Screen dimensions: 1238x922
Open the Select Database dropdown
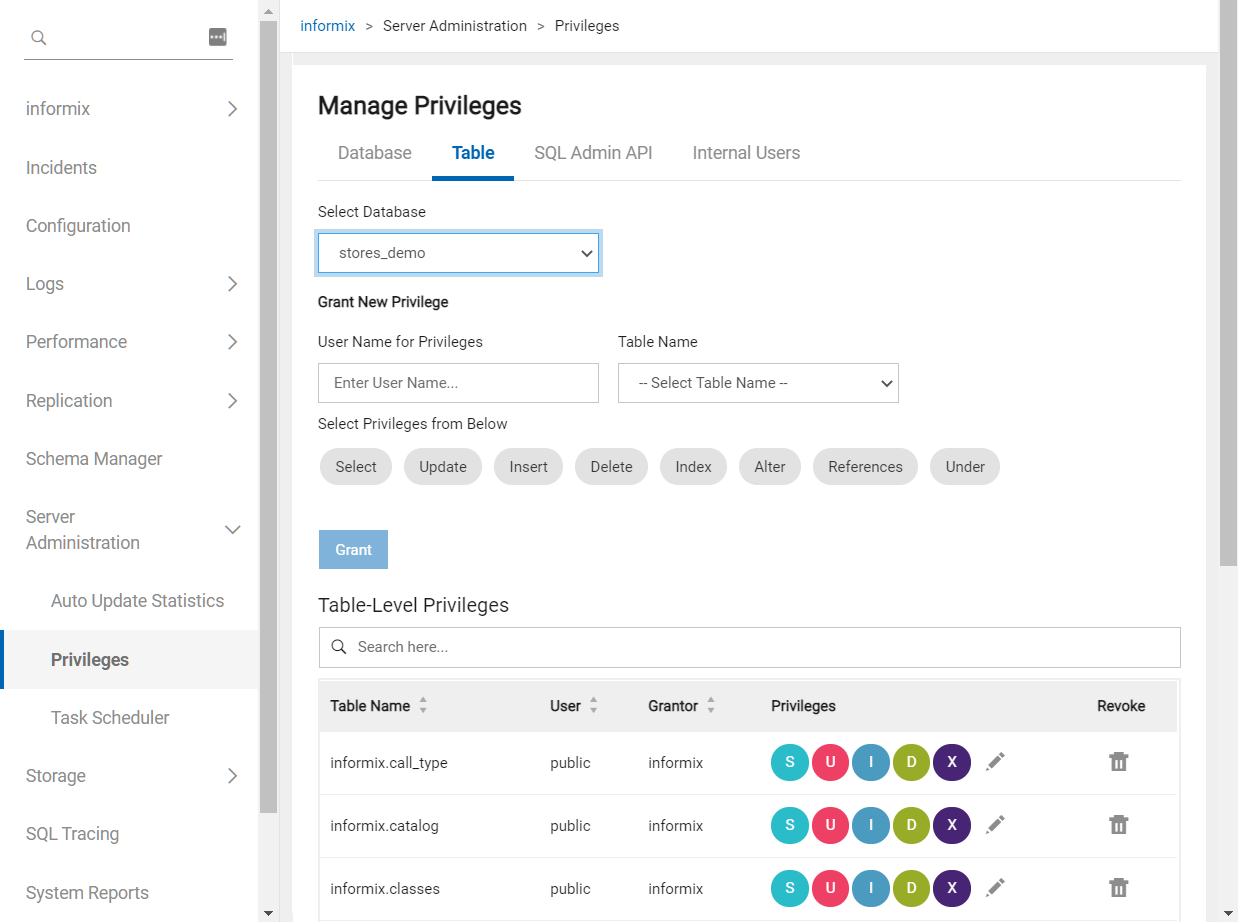point(458,253)
